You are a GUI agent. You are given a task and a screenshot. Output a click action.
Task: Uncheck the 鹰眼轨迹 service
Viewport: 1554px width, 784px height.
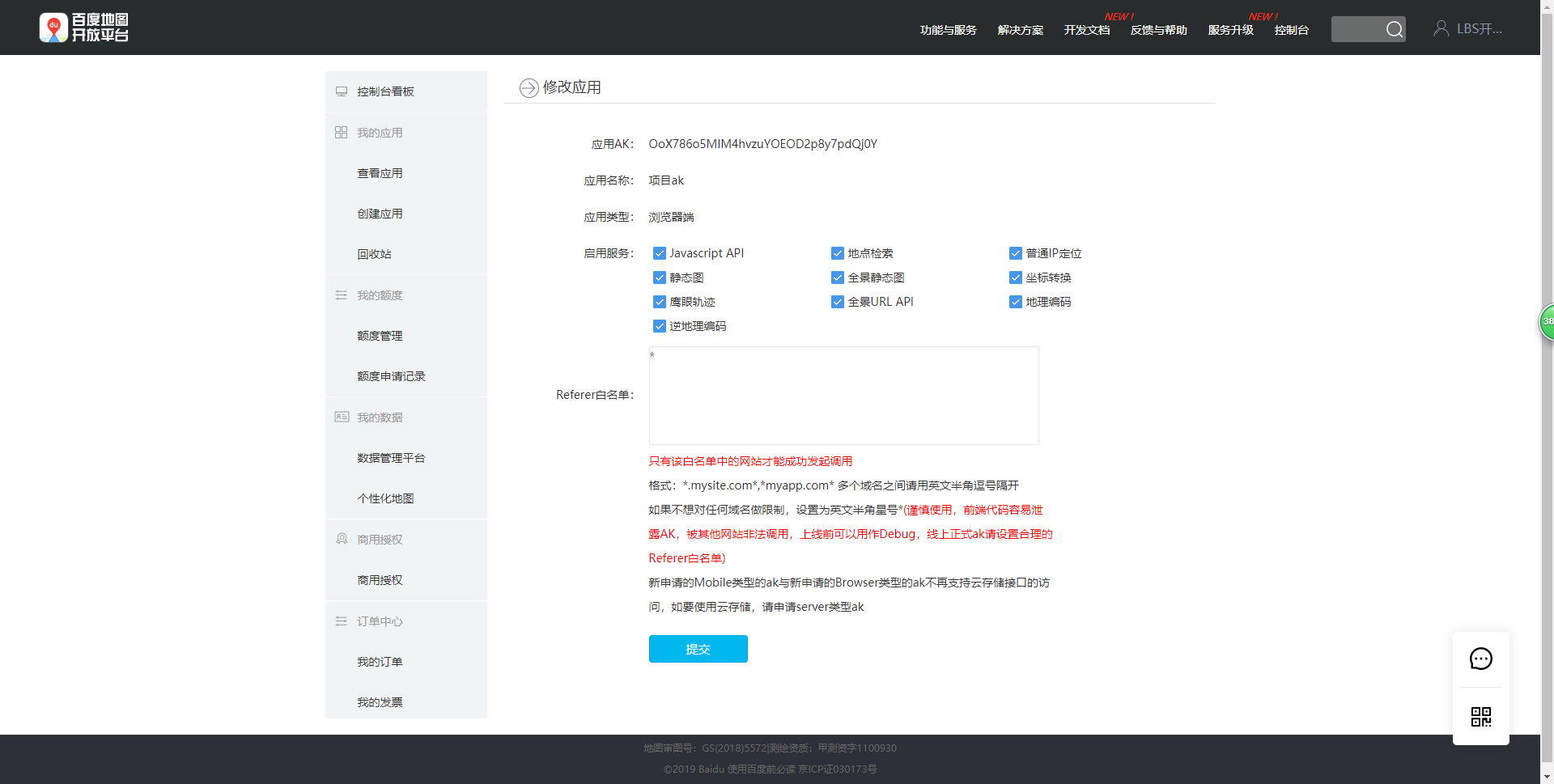click(x=660, y=302)
